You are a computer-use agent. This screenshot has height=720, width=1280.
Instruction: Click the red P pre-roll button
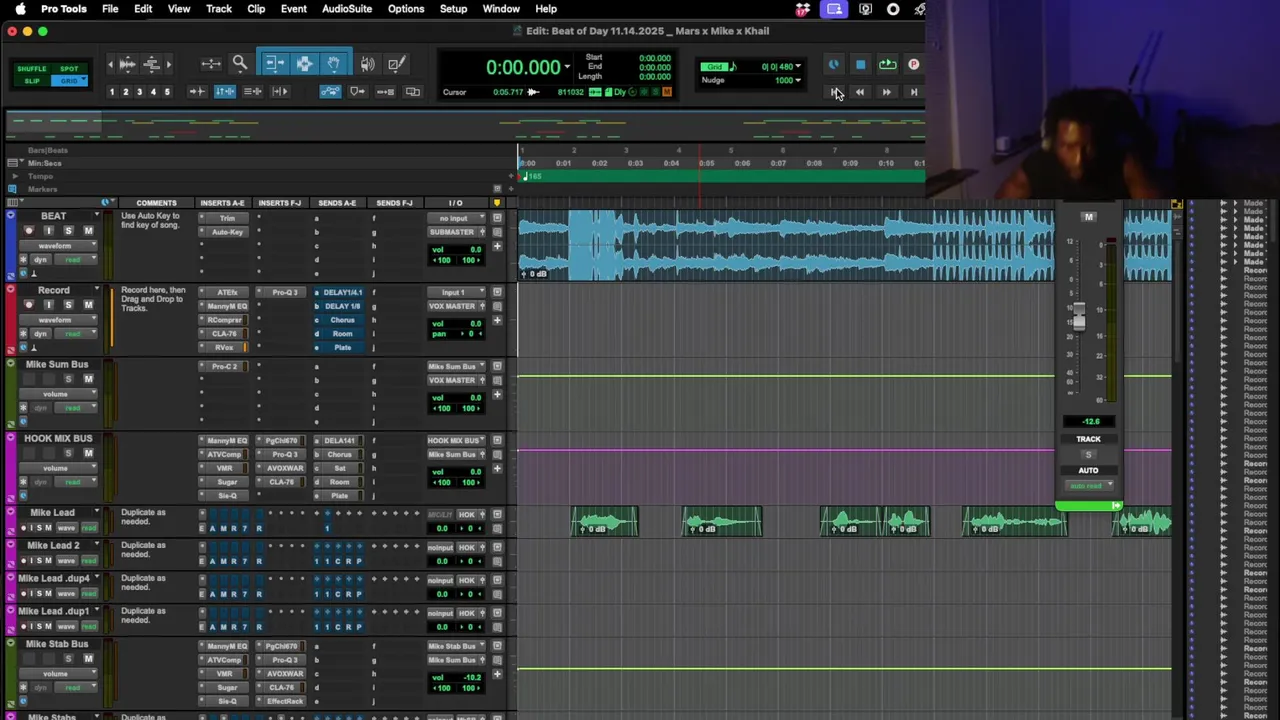pos(913,65)
